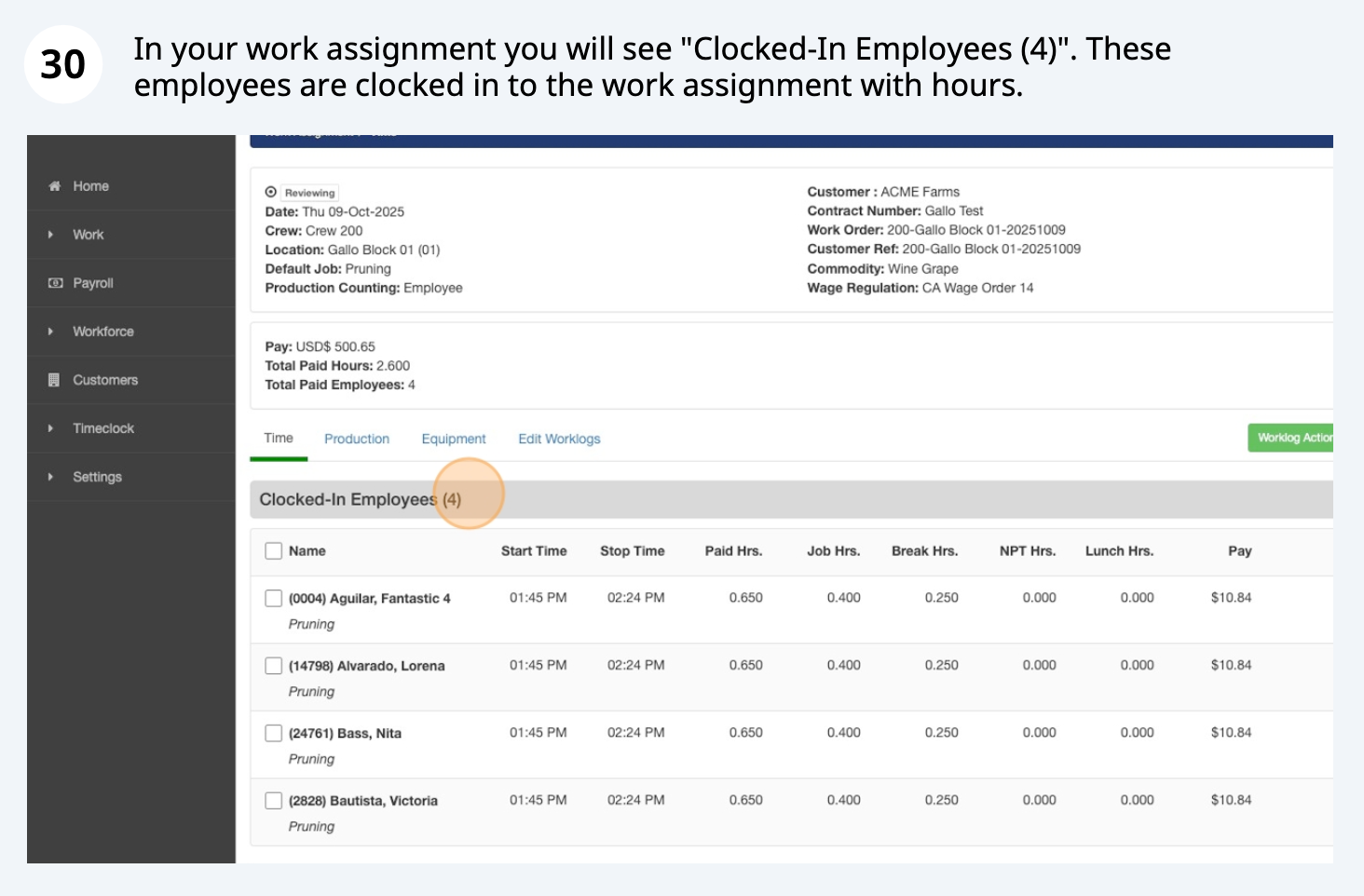Screen dimensions: 1364x896
Task: Open the Customers sidebar link
Action: point(105,380)
